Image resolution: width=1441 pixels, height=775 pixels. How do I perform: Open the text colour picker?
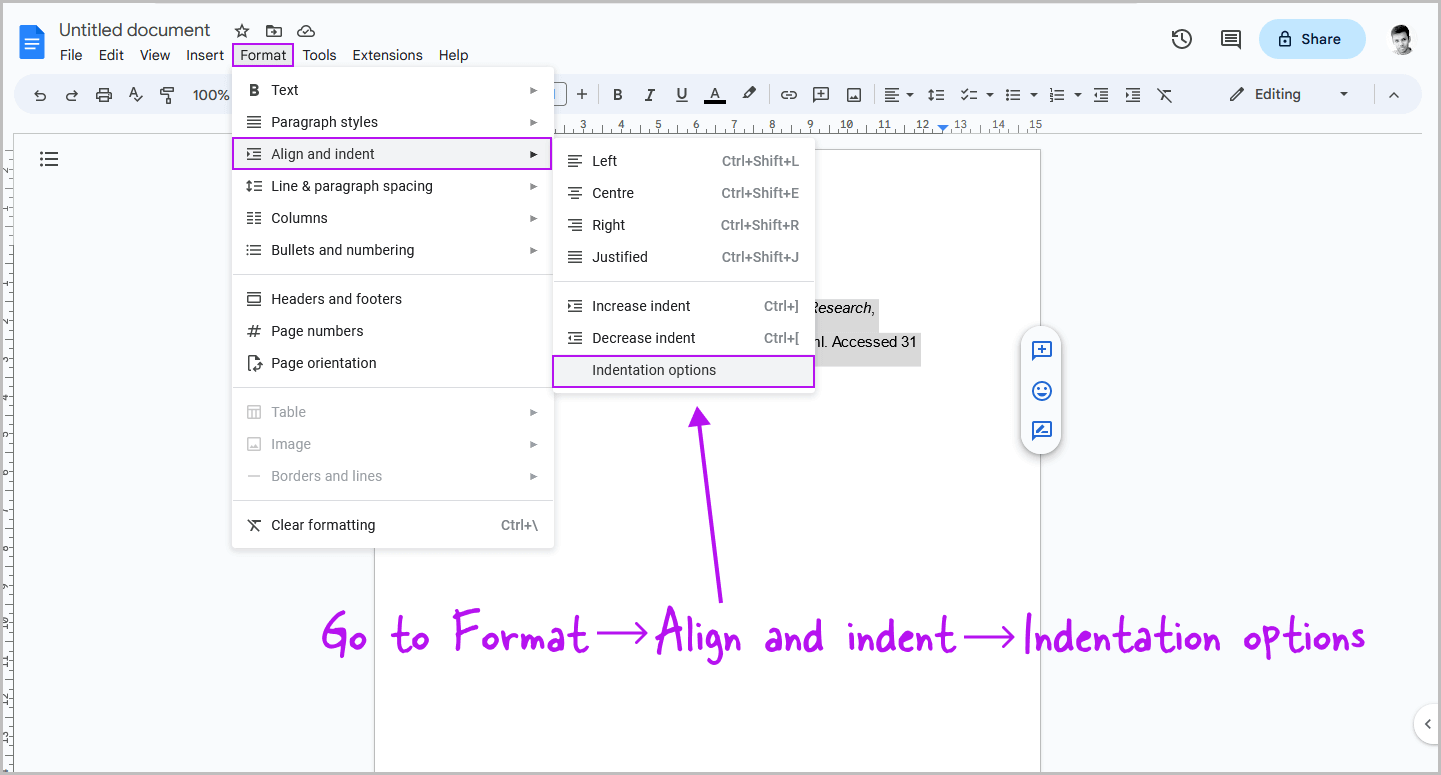tap(714, 94)
